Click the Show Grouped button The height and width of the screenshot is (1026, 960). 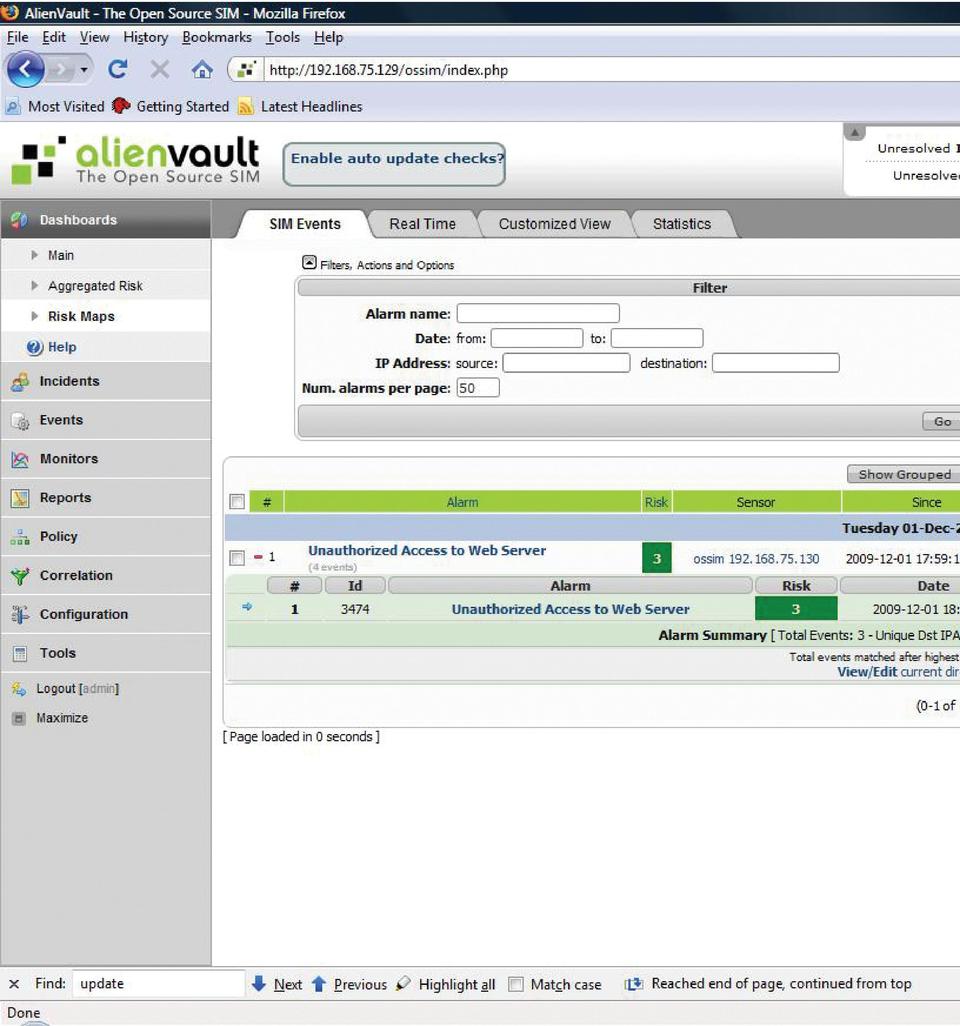click(904, 474)
